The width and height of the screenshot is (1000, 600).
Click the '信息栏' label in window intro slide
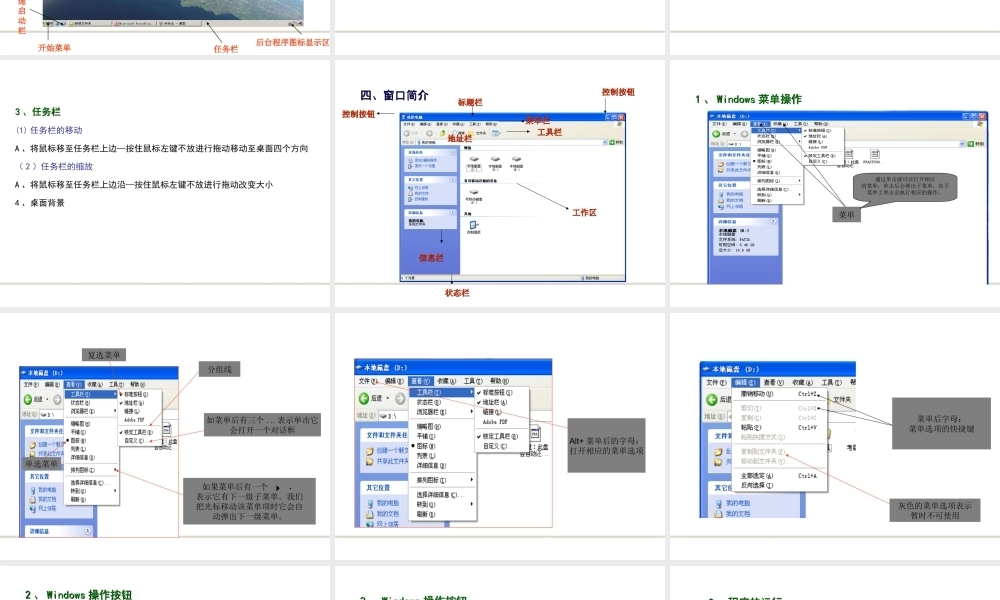point(431,258)
